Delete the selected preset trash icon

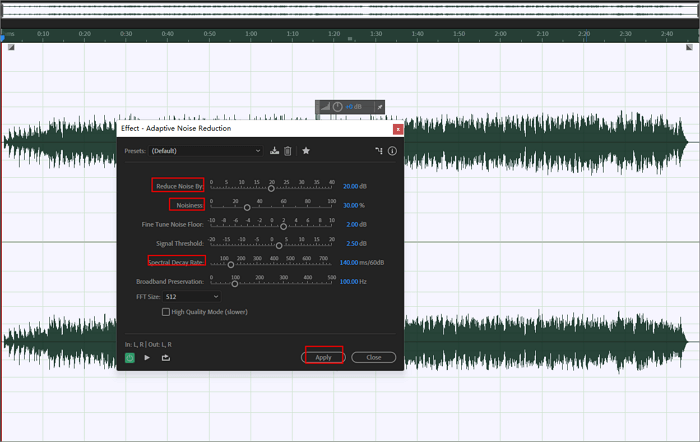(288, 151)
